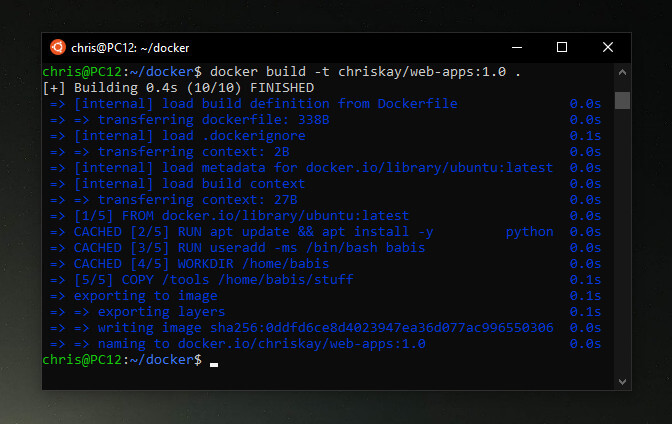Close the chris@PC12 terminal window

click(608, 47)
